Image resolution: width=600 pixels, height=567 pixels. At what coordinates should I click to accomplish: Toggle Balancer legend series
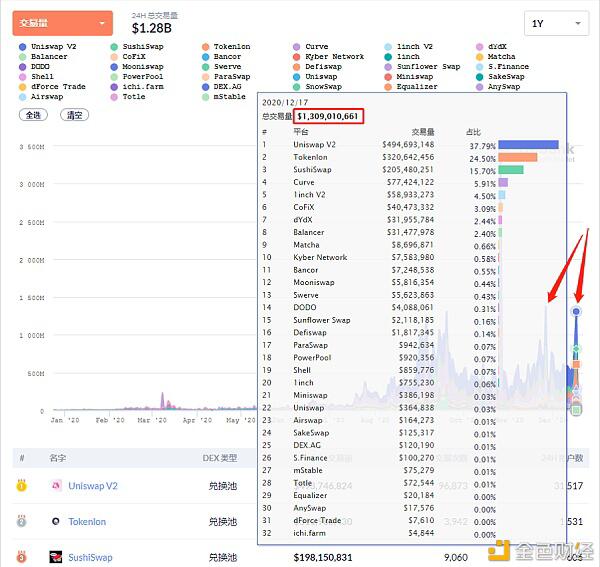coord(43,57)
